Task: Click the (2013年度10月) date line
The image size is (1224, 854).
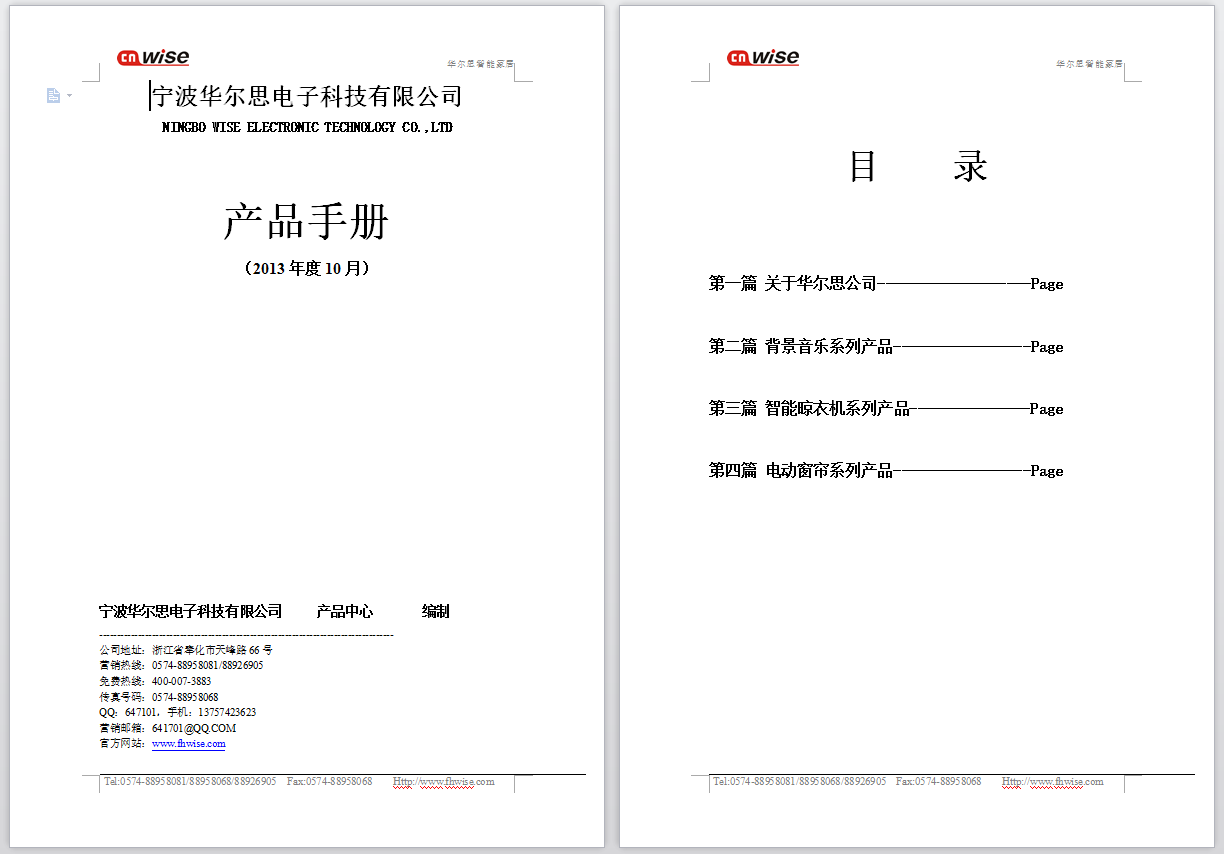Action: pos(307,269)
